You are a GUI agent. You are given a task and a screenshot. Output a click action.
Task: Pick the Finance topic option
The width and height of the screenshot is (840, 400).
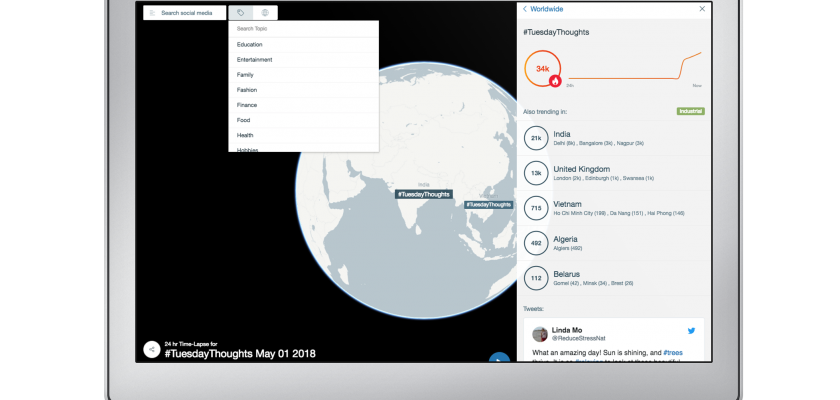pos(247,105)
